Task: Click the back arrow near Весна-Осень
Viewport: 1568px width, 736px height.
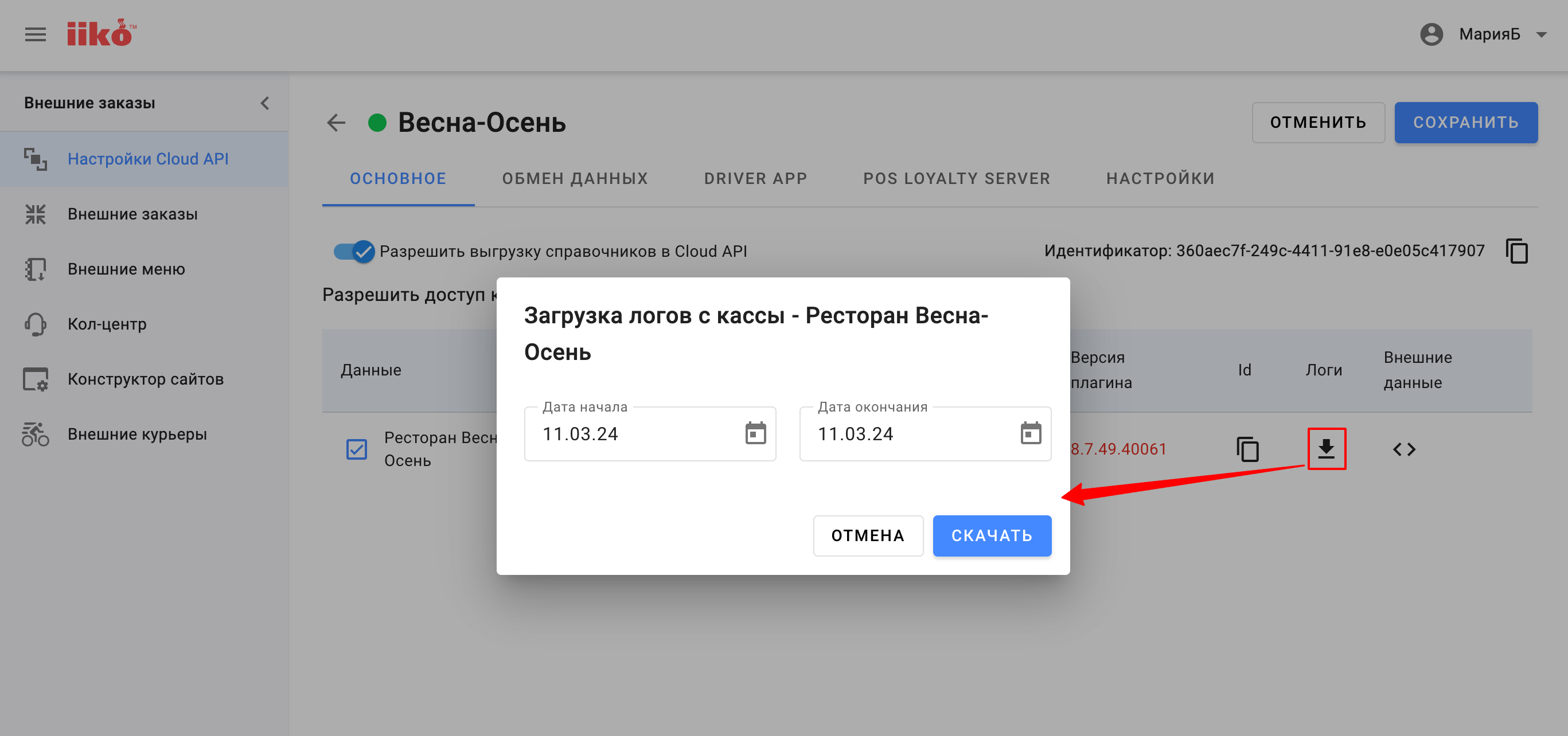Action: click(x=336, y=123)
